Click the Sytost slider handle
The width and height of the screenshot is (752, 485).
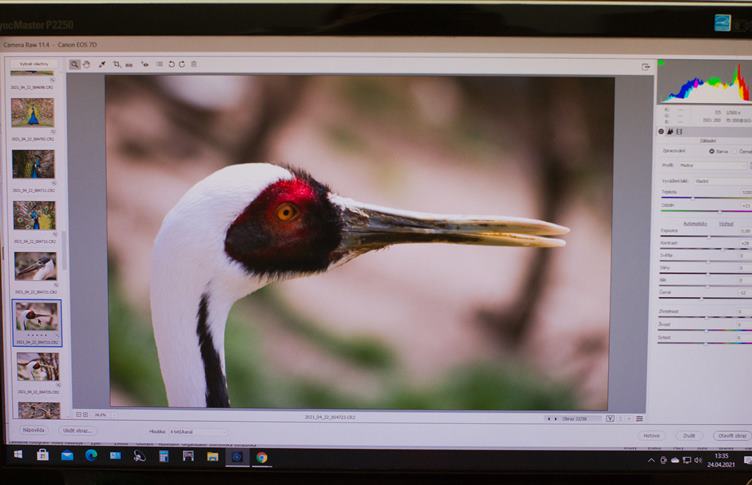(705, 343)
